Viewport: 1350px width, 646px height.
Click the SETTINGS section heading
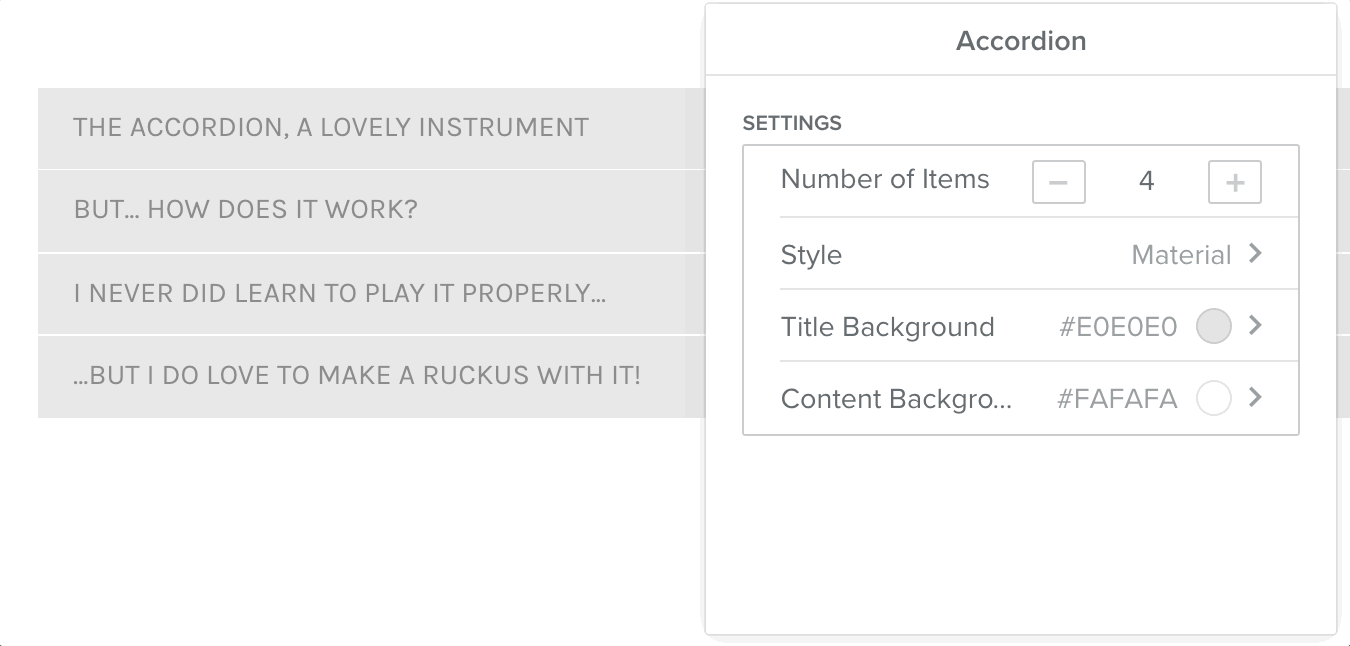point(792,123)
